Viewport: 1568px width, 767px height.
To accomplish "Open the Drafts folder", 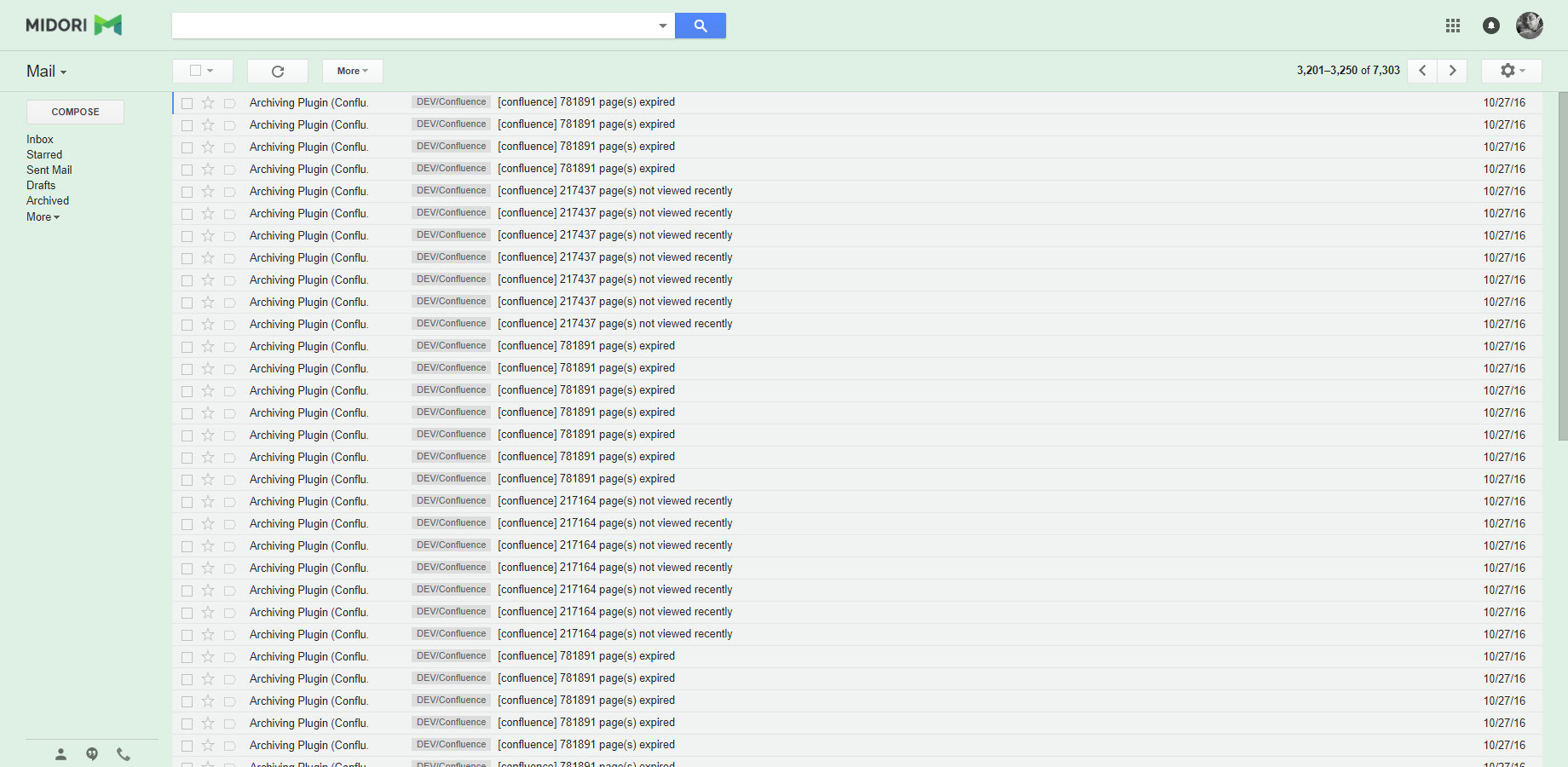I will pyautogui.click(x=41, y=185).
